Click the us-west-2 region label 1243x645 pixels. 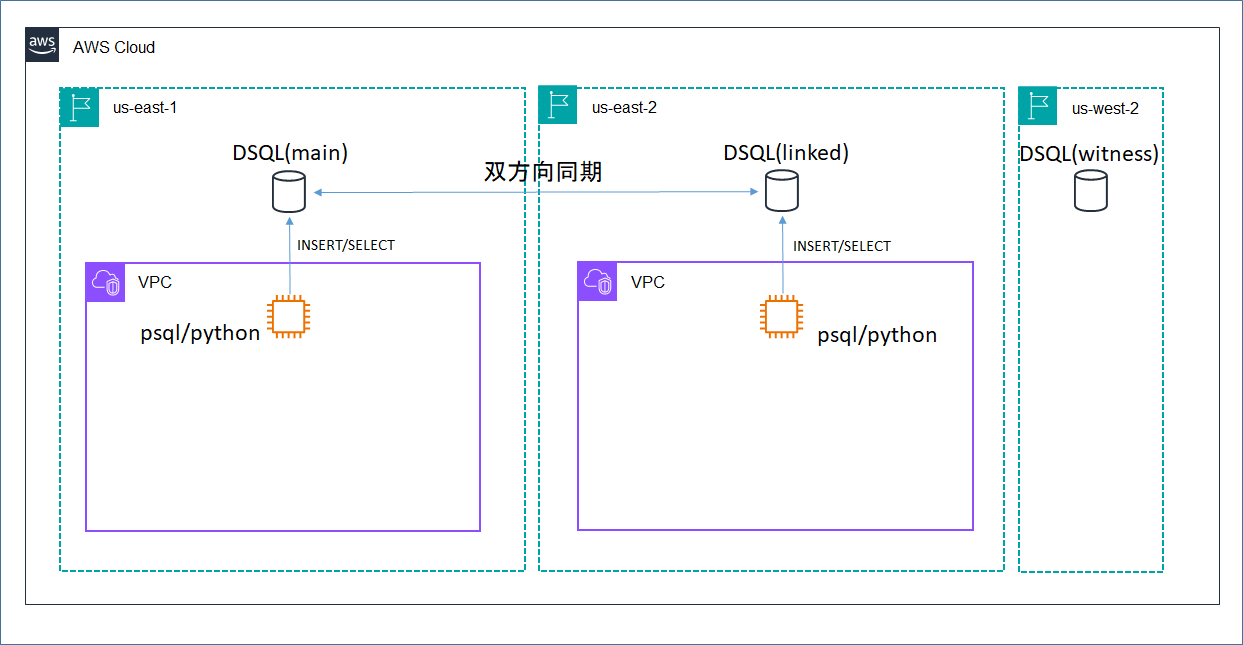pyautogui.click(x=1105, y=109)
